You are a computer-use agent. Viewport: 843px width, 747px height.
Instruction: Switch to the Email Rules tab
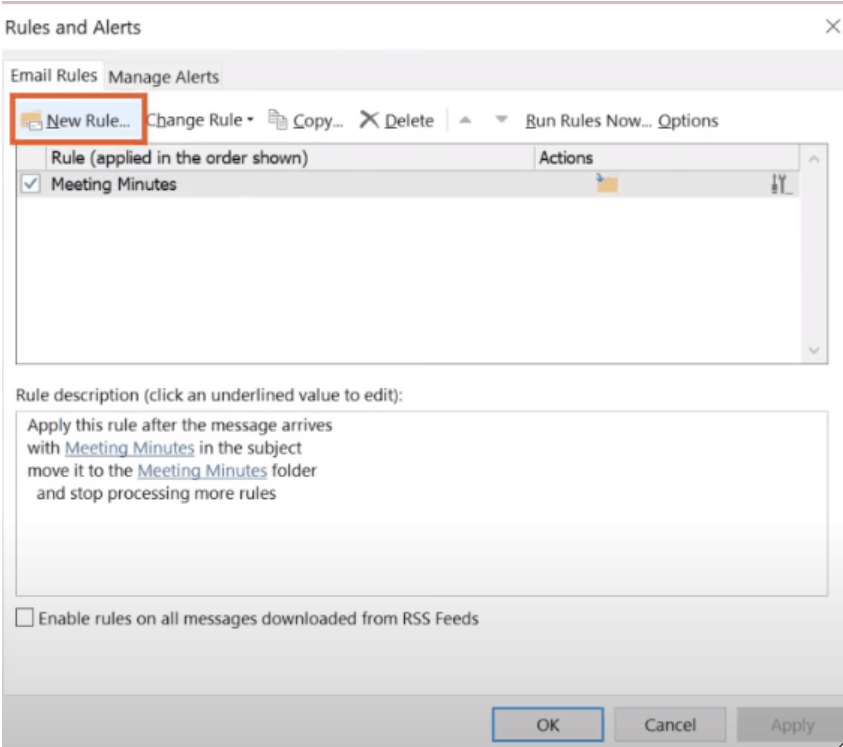coord(54,75)
